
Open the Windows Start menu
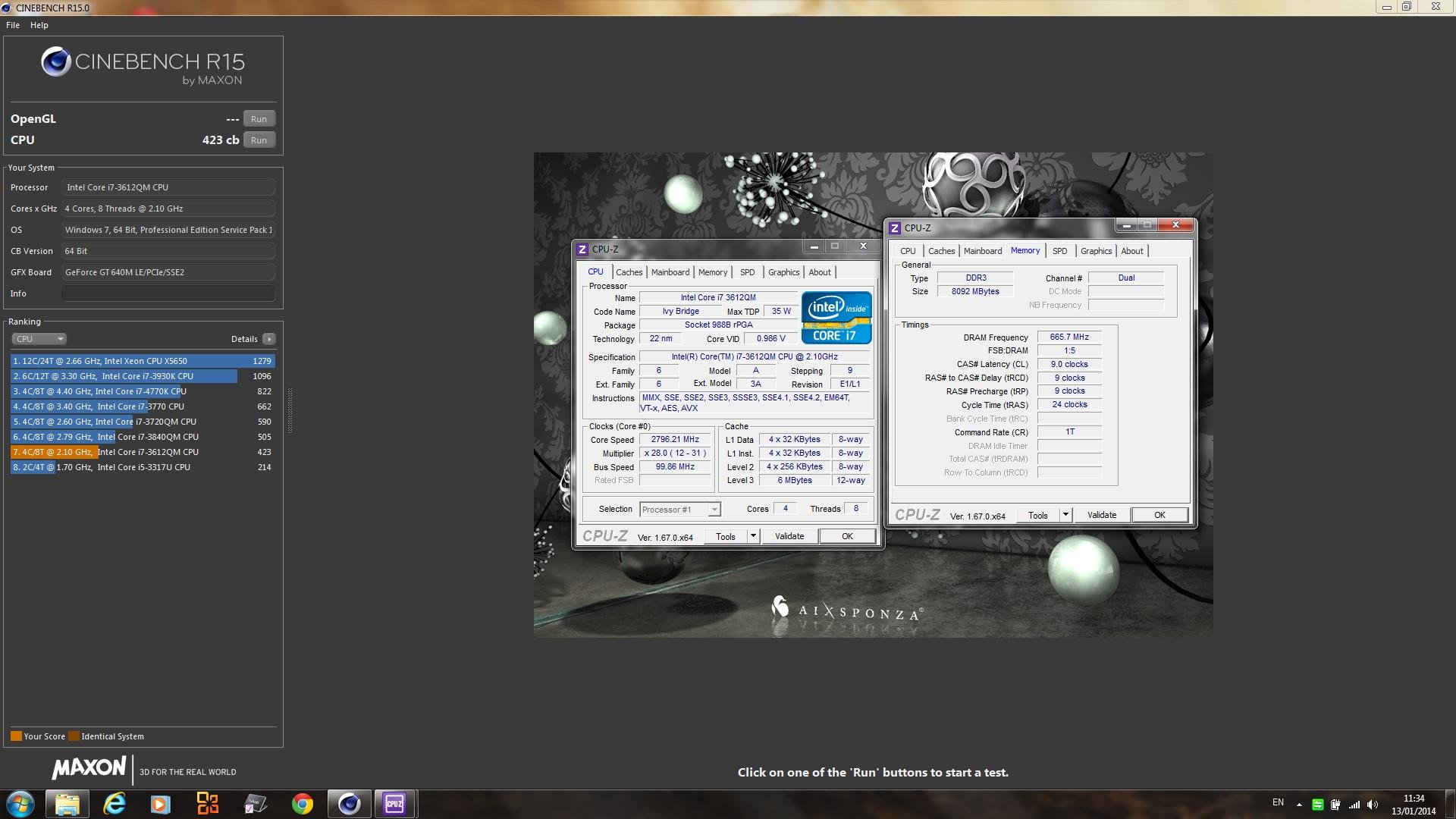tap(20, 804)
